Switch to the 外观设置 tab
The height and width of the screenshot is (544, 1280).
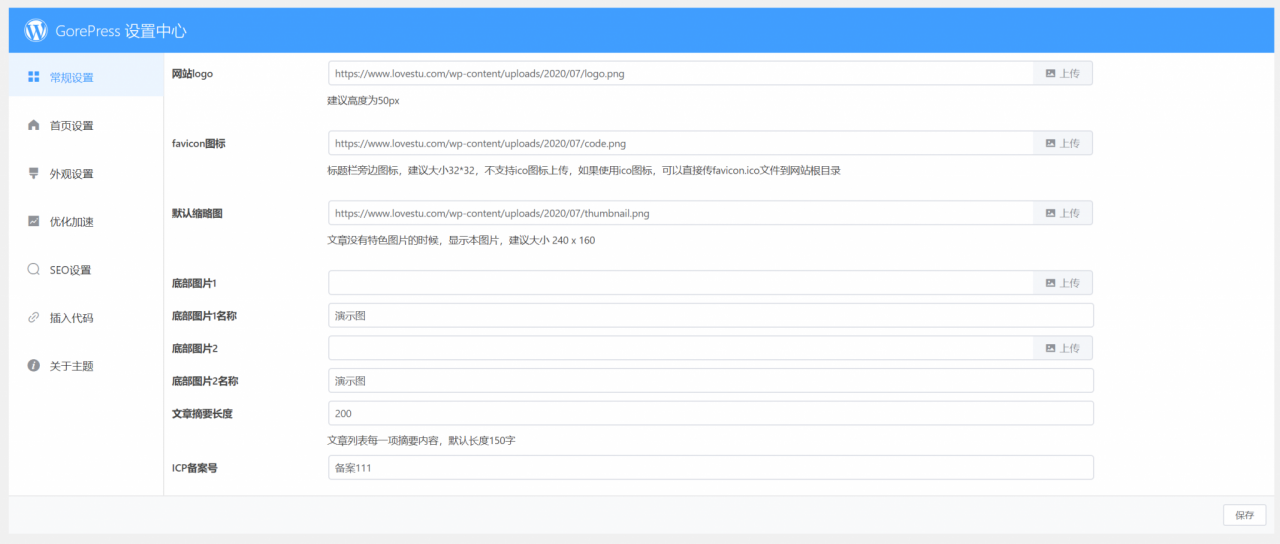(x=72, y=174)
